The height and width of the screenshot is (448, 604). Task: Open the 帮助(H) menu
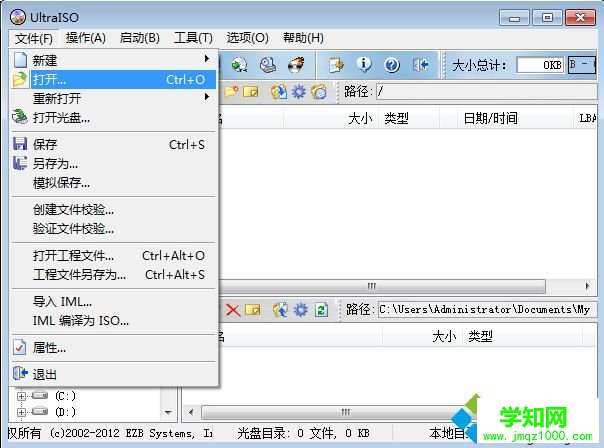click(x=303, y=38)
